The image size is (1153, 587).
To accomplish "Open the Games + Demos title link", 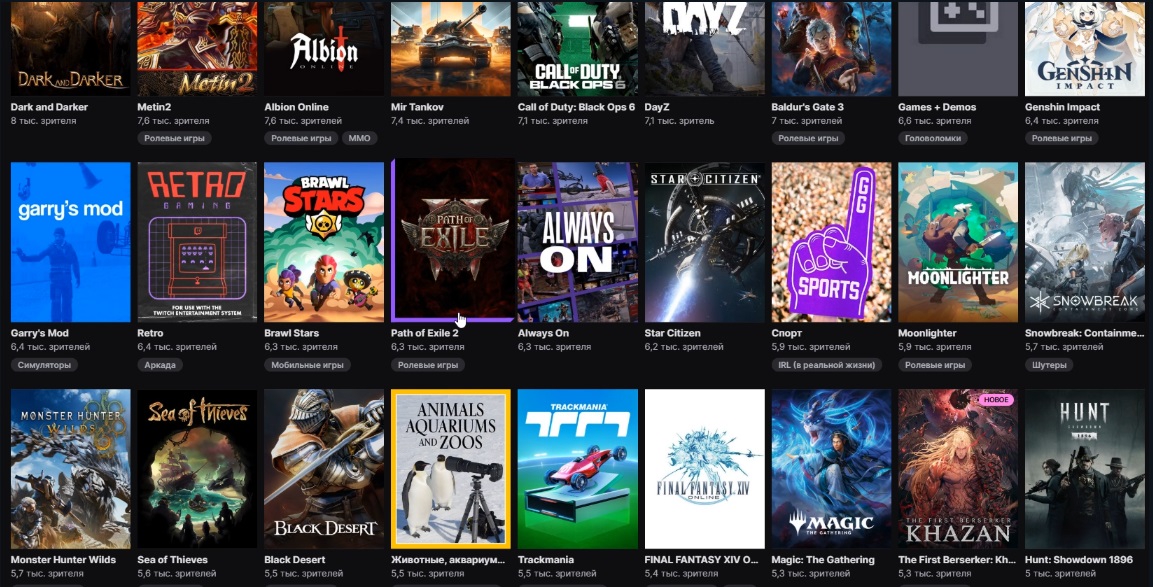I will pyautogui.click(x=937, y=107).
